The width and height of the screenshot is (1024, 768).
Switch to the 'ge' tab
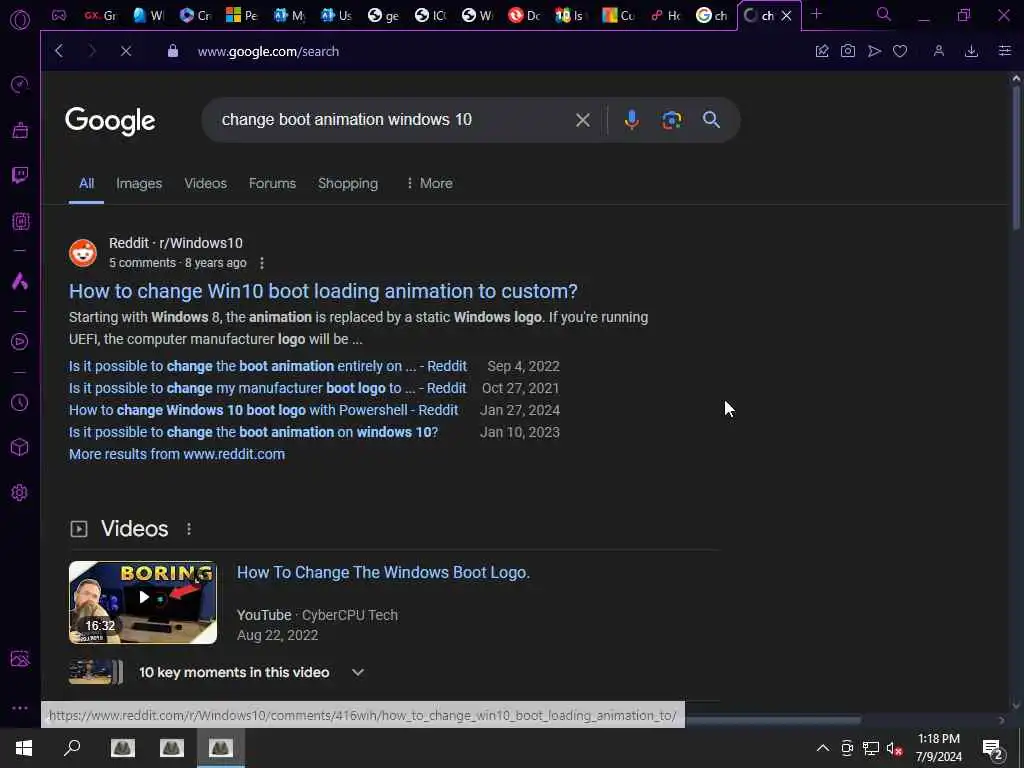click(383, 16)
